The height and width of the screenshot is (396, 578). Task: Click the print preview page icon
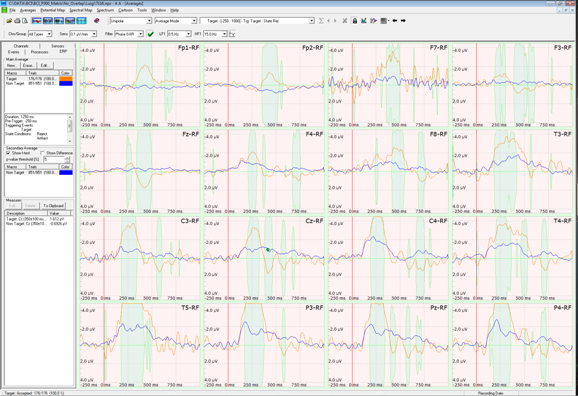(x=24, y=21)
